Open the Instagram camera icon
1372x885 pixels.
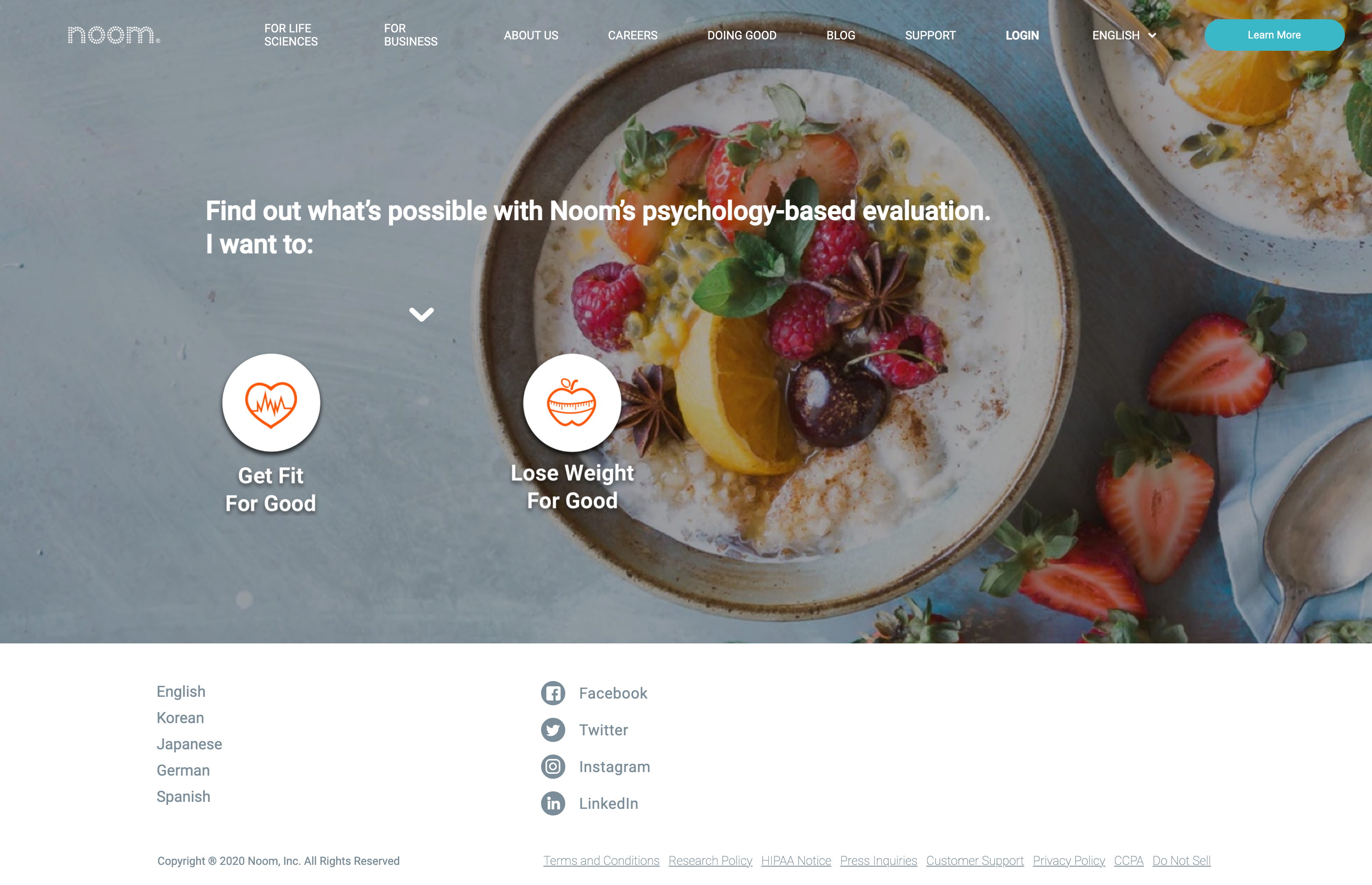point(553,767)
